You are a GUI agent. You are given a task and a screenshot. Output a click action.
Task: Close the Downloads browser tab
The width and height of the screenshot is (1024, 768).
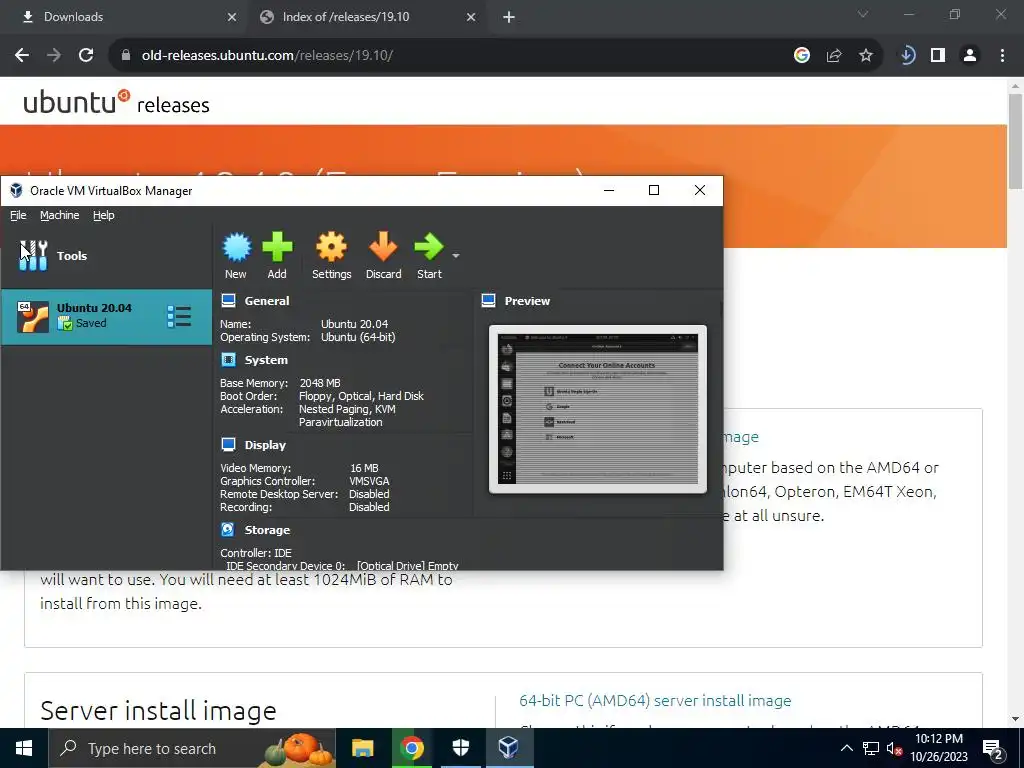(232, 17)
